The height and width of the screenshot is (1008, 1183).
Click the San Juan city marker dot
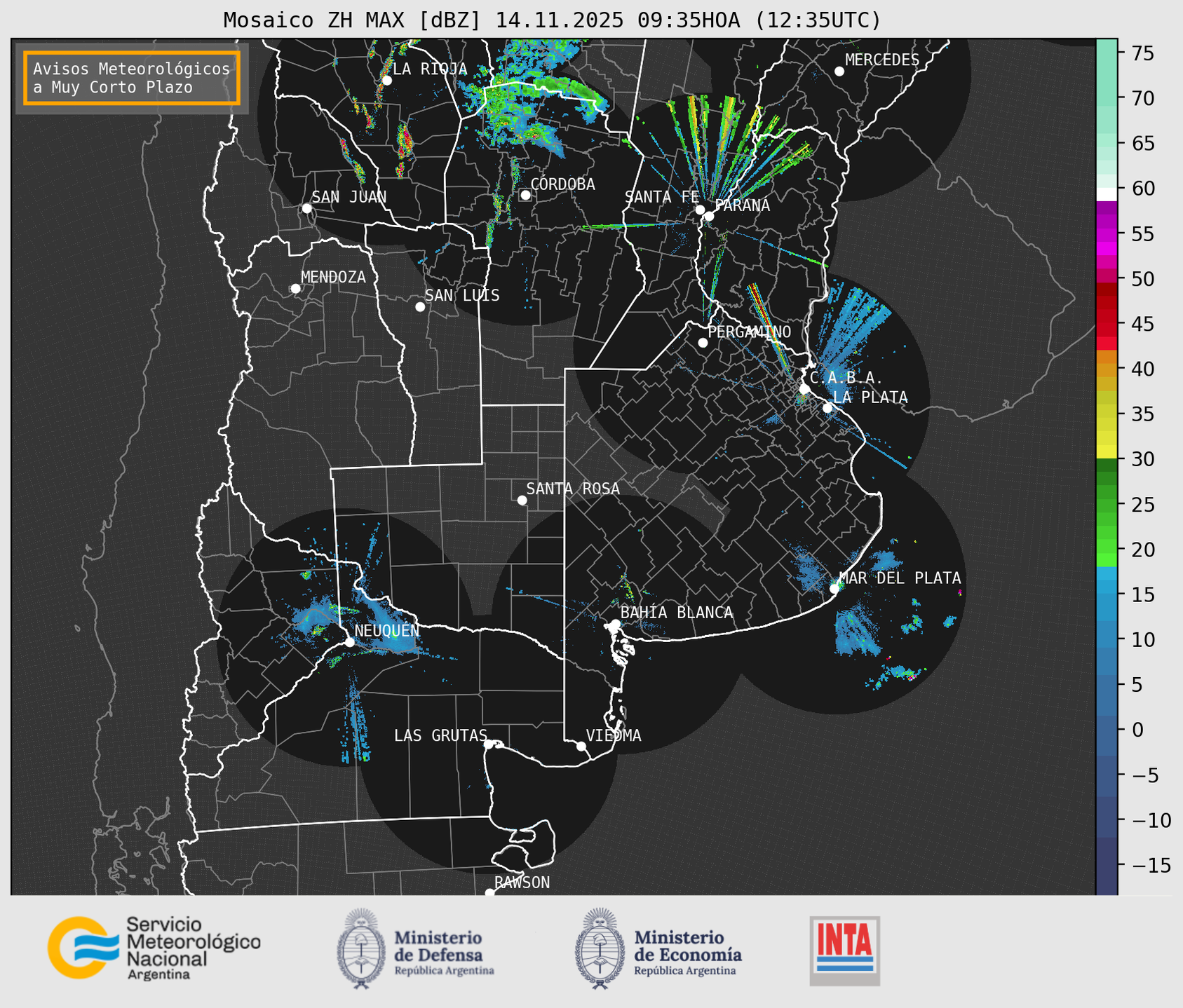(x=306, y=208)
